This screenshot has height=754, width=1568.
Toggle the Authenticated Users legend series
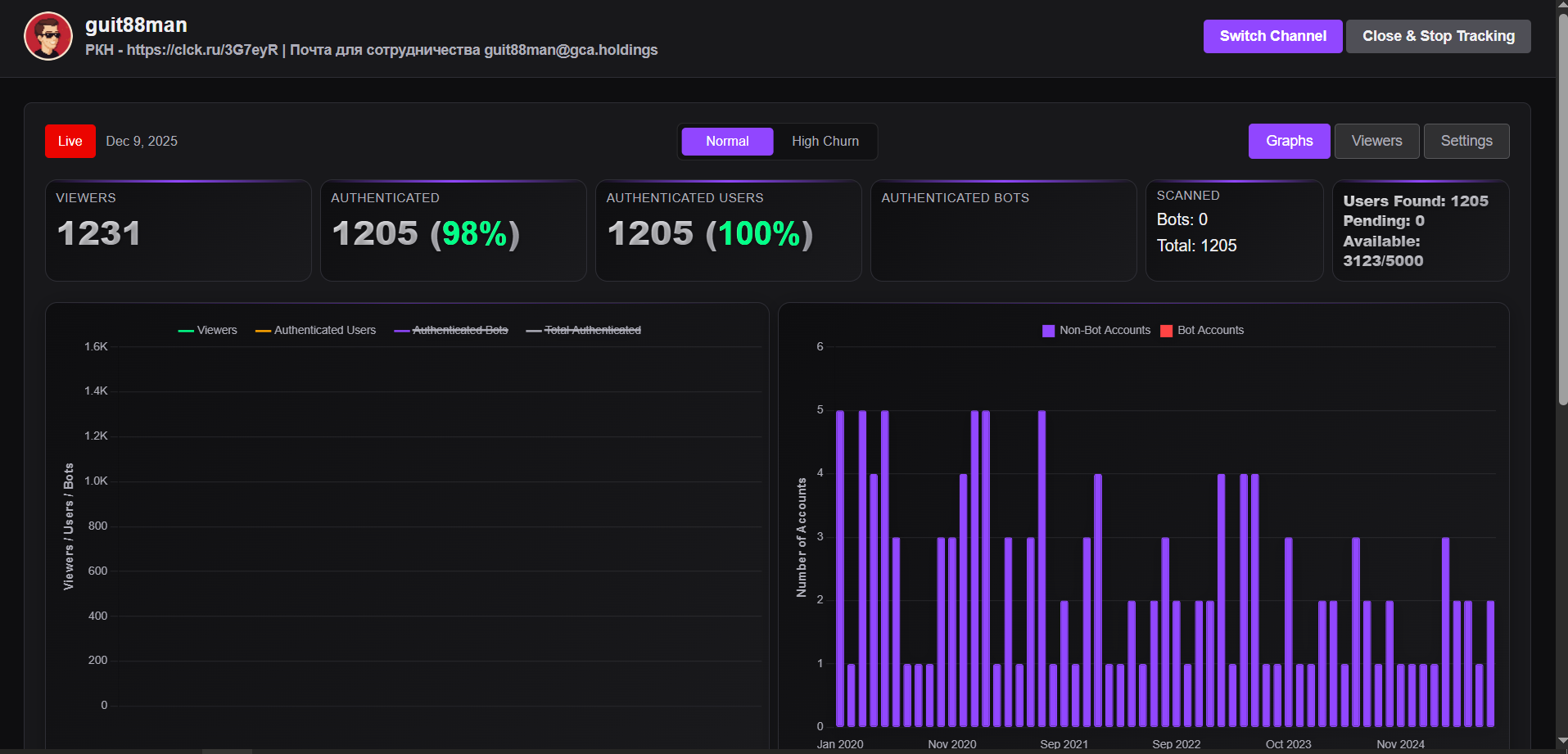pos(316,330)
